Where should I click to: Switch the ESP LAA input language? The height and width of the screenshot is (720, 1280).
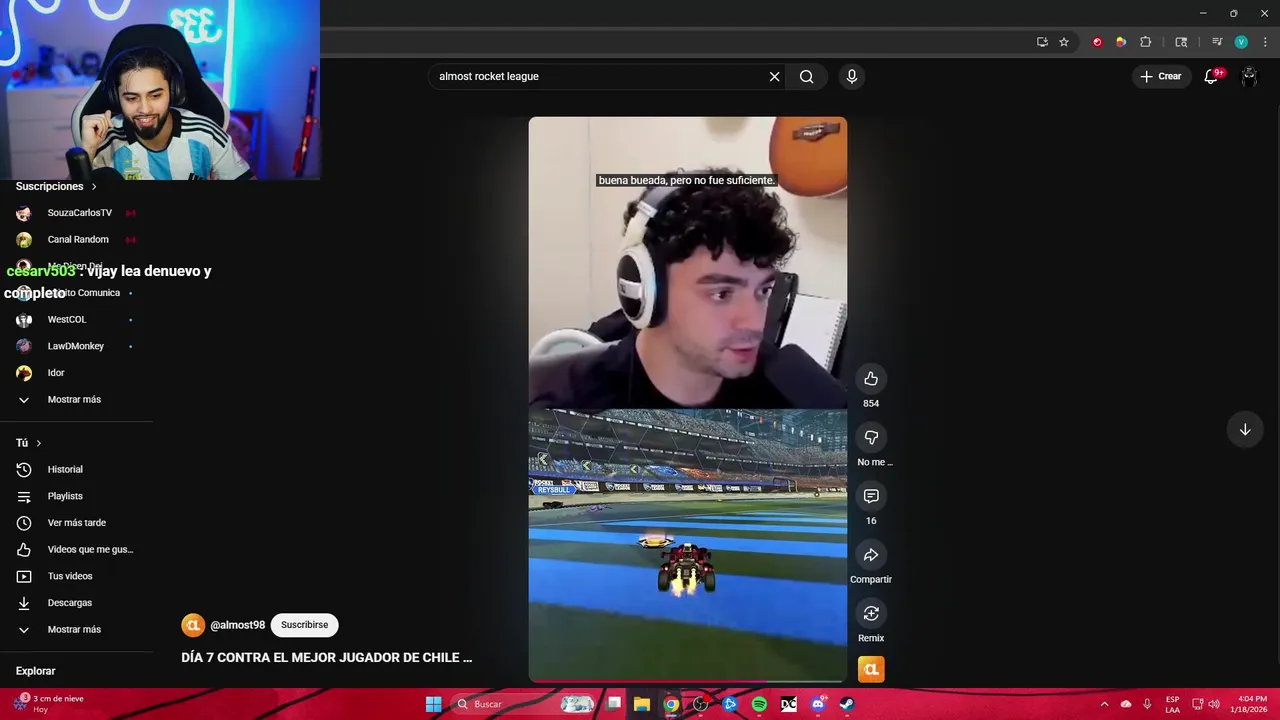[x=1173, y=704]
